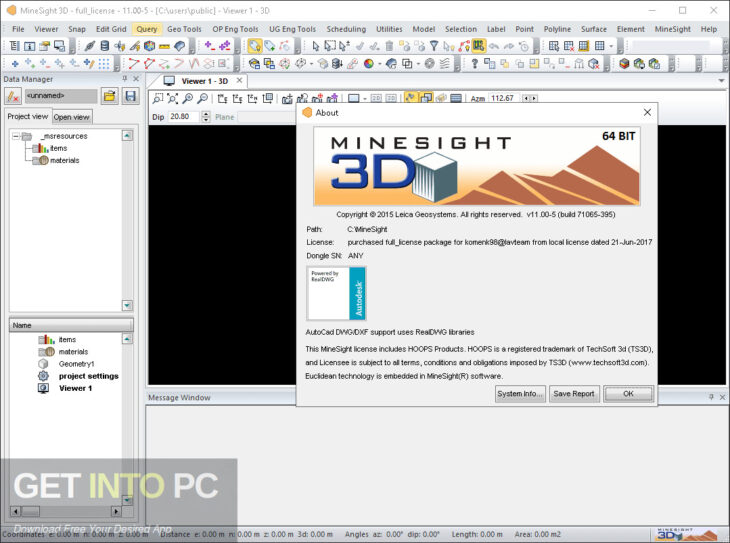Switch to the Open view tab
Image resolution: width=730 pixels, height=543 pixels.
point(72,117)
